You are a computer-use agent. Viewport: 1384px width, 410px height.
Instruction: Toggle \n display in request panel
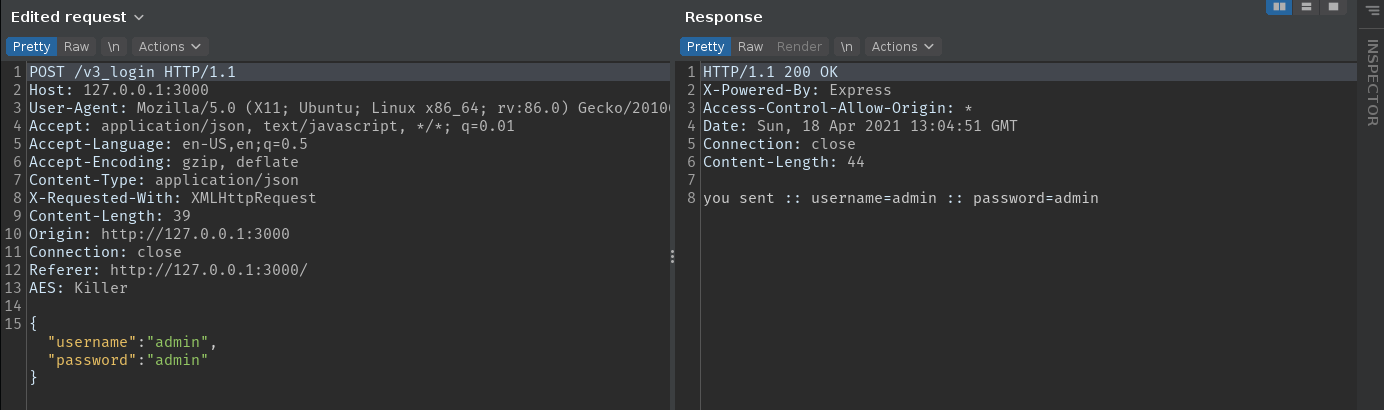point(115,47)
